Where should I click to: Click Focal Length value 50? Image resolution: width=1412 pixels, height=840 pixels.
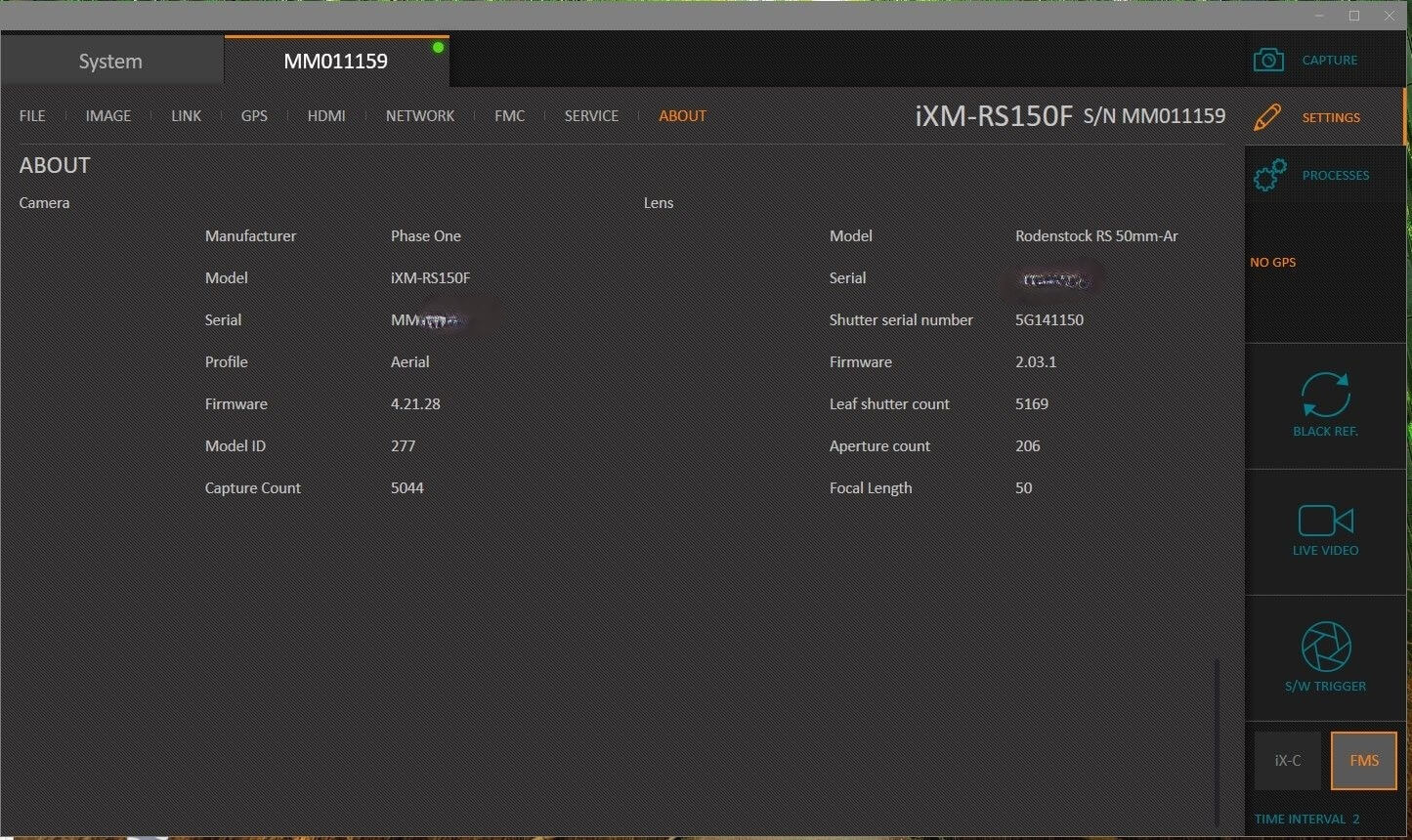(x=1024, y=487)
